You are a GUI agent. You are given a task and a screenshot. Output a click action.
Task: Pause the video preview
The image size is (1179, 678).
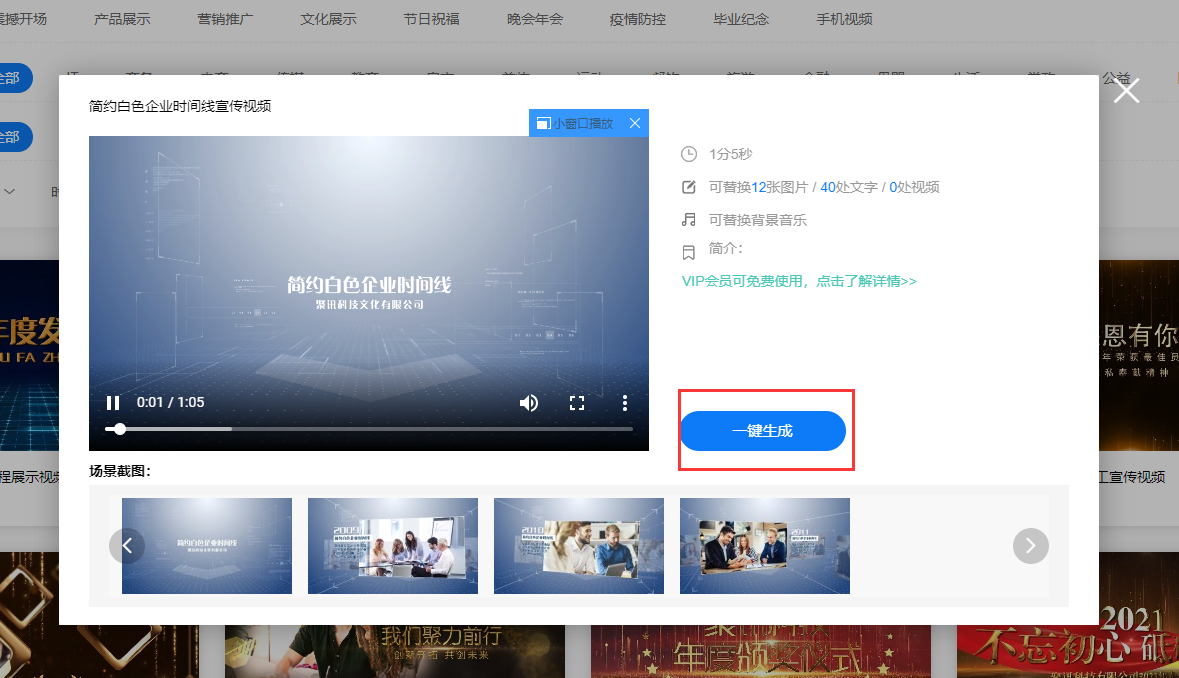tap(113, 403)
